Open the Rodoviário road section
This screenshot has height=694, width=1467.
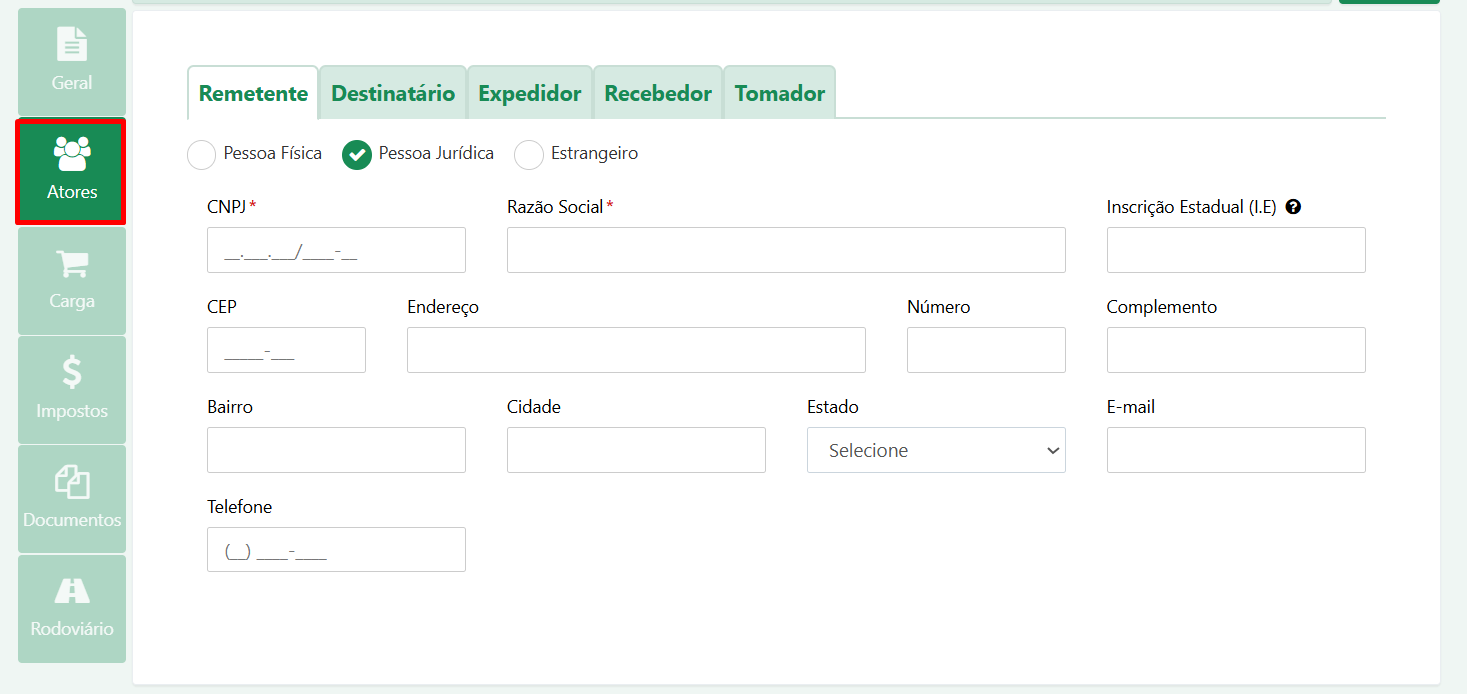(72, 608)
